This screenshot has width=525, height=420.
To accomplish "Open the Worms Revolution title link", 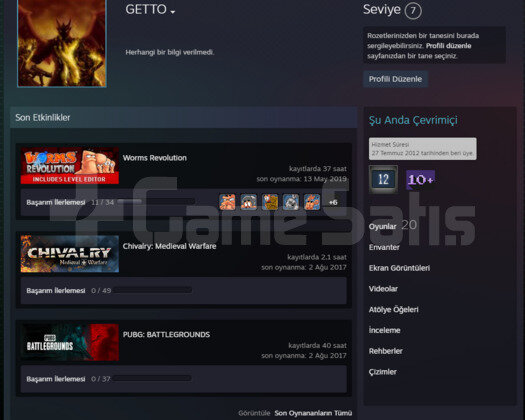I will (155, 158).
